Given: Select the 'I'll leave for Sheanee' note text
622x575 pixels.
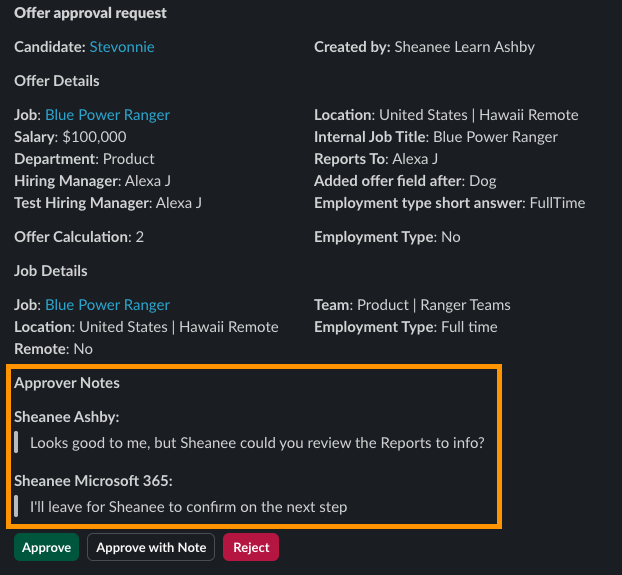Looking at the screenshot, I should [188, 507].
